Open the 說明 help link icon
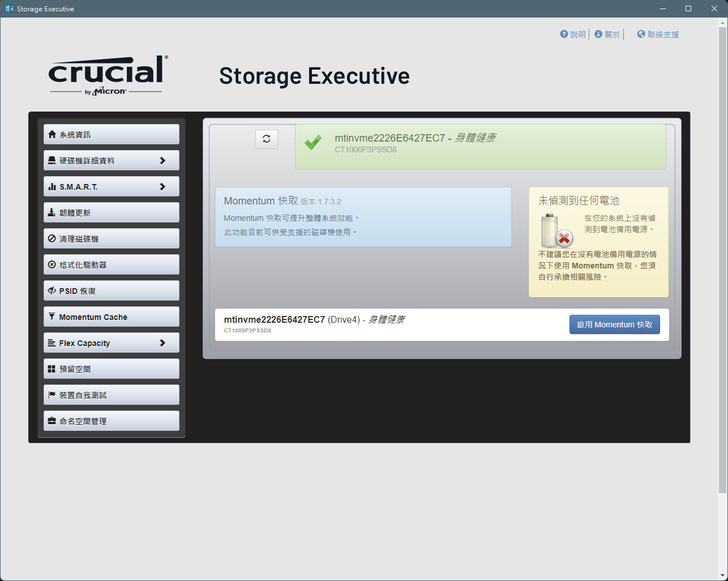Image resolution: width=728 pixels, height=581 pixels. click(564, 34)
